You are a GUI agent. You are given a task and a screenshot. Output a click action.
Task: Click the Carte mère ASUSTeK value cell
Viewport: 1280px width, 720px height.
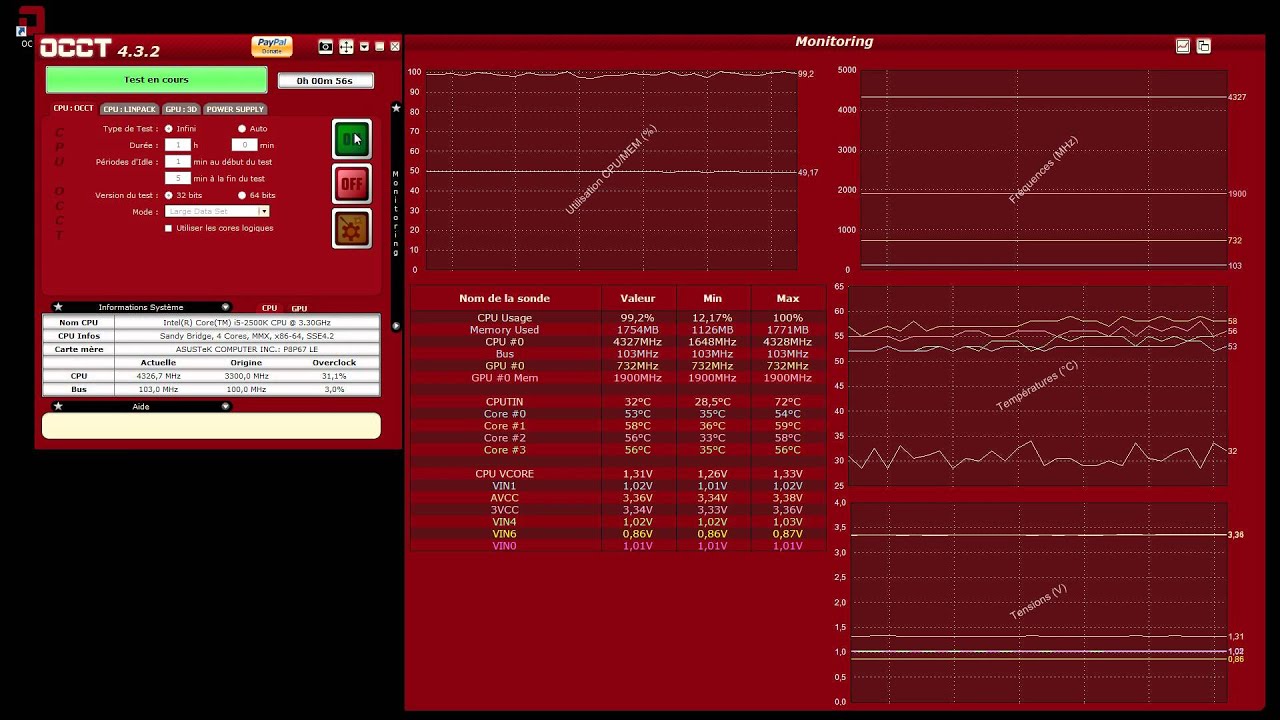click(x=247, y=350)
